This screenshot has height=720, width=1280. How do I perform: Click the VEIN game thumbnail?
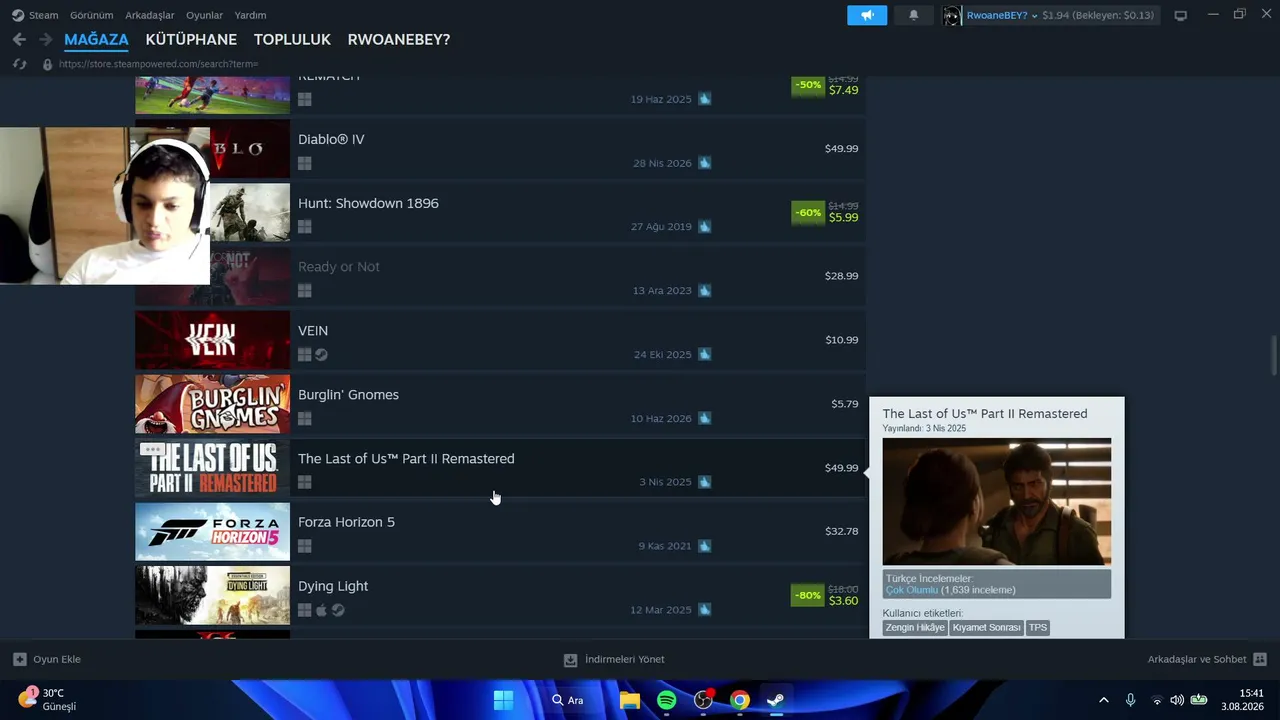tap(212, 340)
